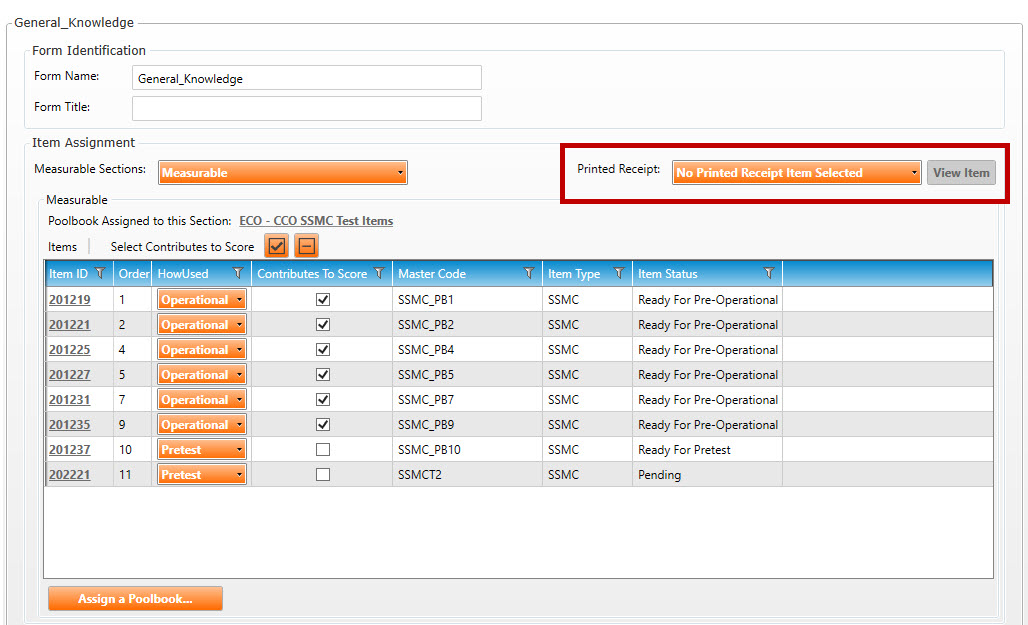This screenshot has width=1028, height=625.
Task: Open the Master Code column filter icon
Action: [528, 273]
